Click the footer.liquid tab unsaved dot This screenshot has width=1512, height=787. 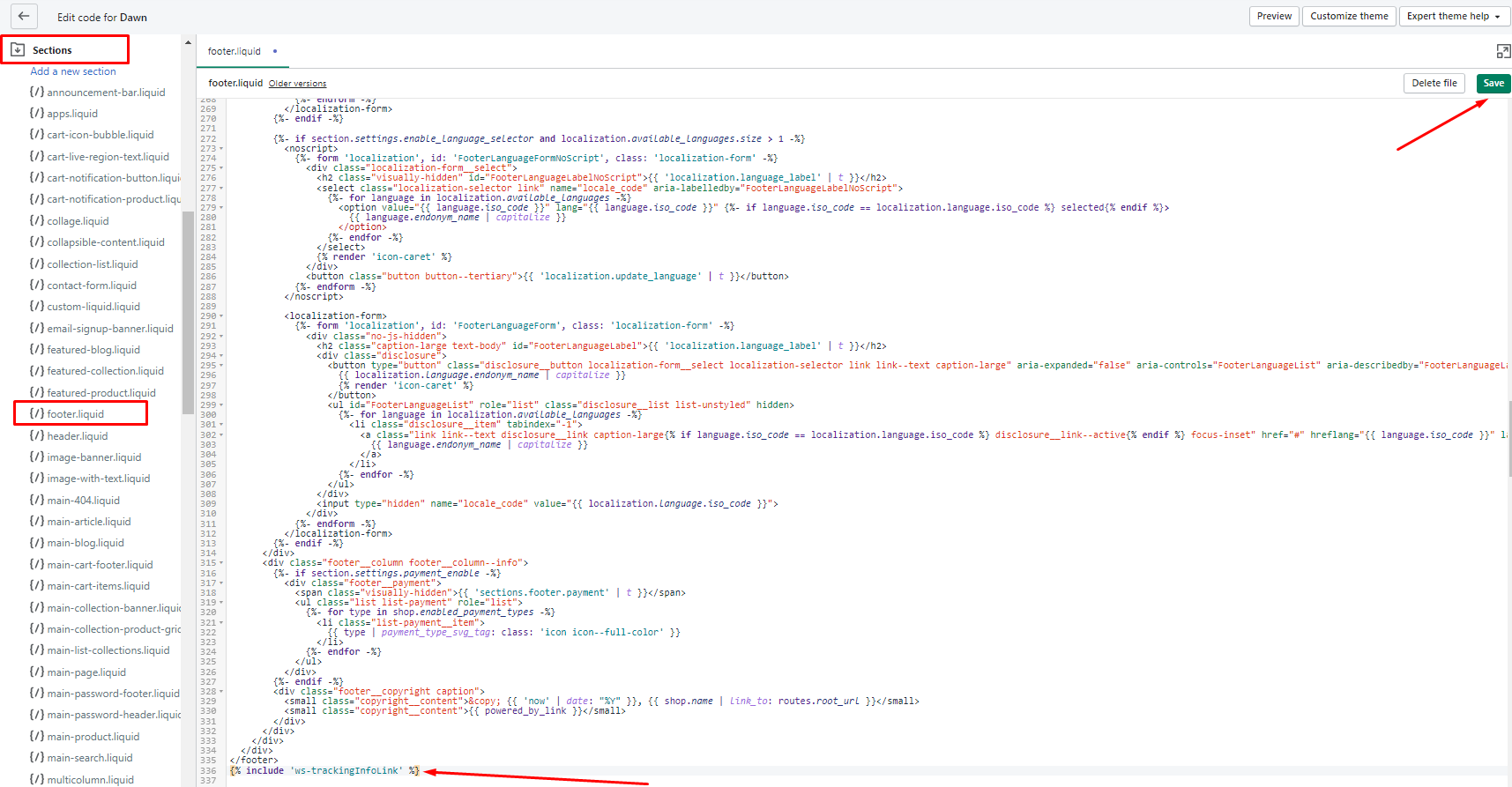coord(275,51)
